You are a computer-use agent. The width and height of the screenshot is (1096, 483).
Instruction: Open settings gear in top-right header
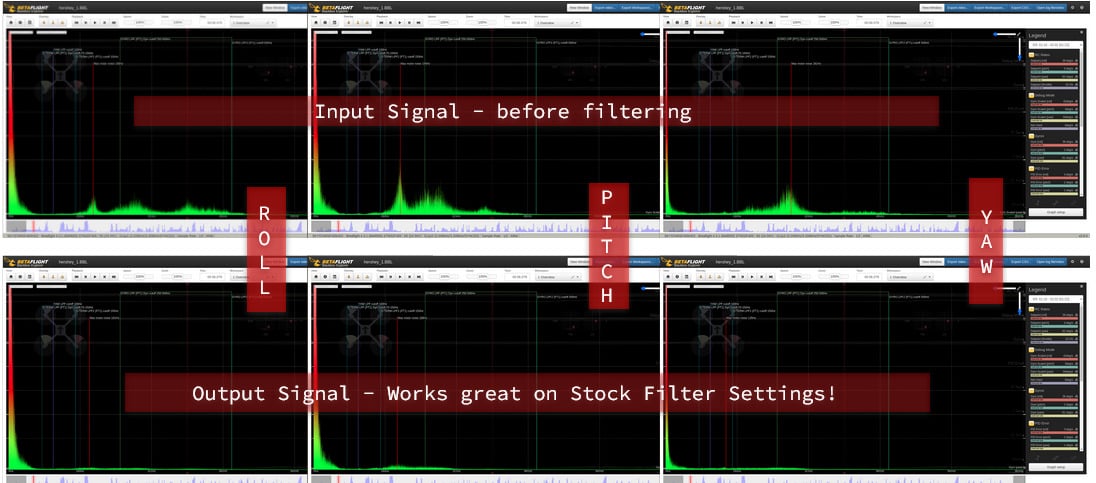(1073, 7)
